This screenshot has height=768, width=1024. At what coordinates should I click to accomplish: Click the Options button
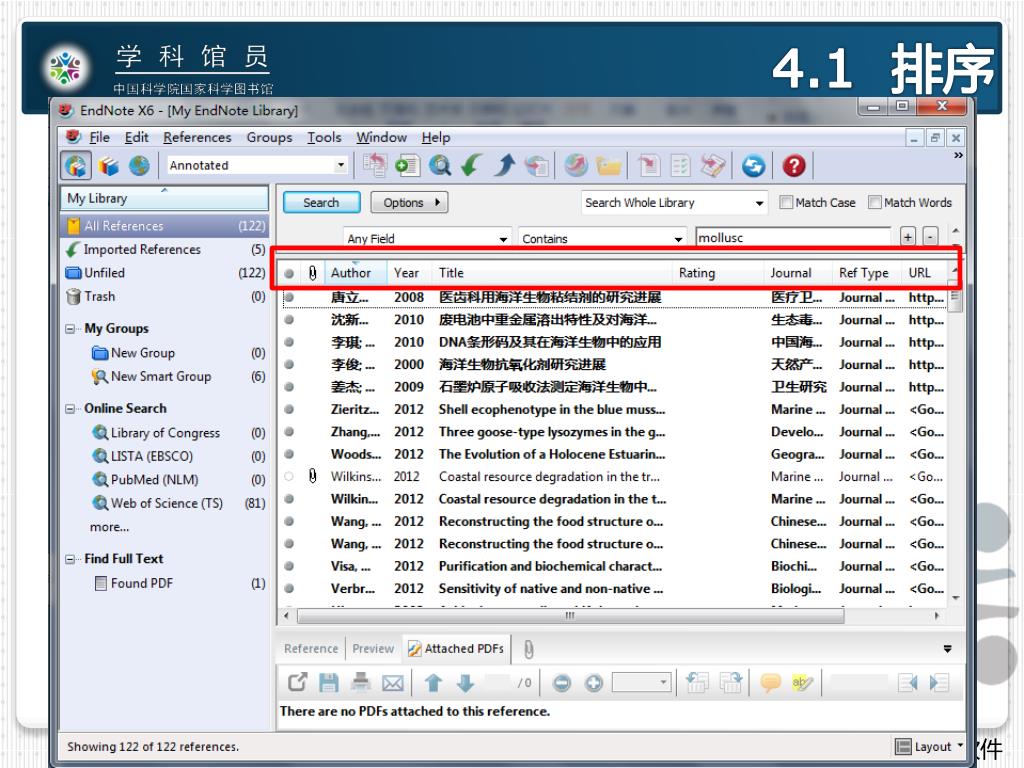409,202
